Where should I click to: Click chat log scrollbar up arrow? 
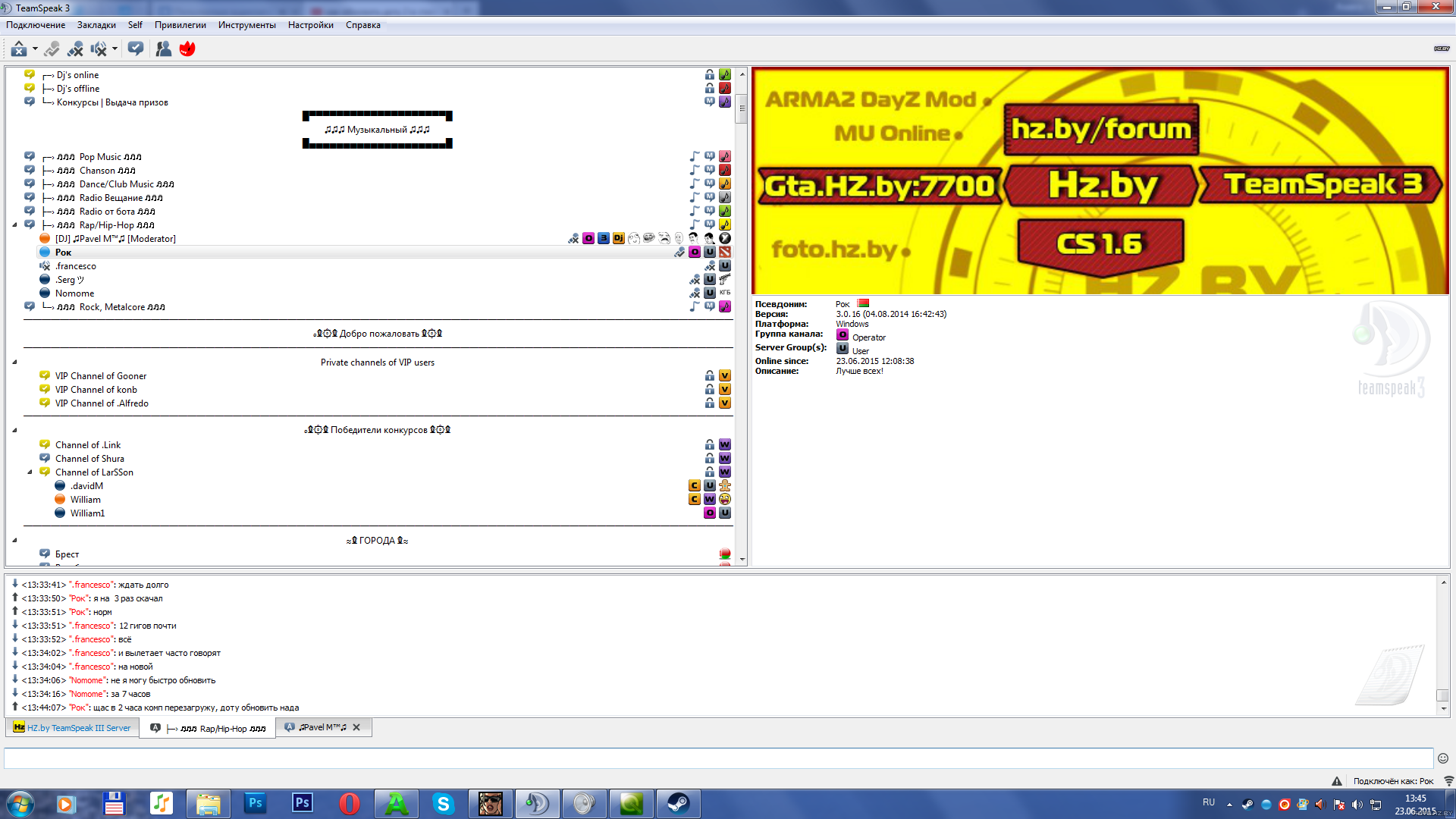point(1443,582)
